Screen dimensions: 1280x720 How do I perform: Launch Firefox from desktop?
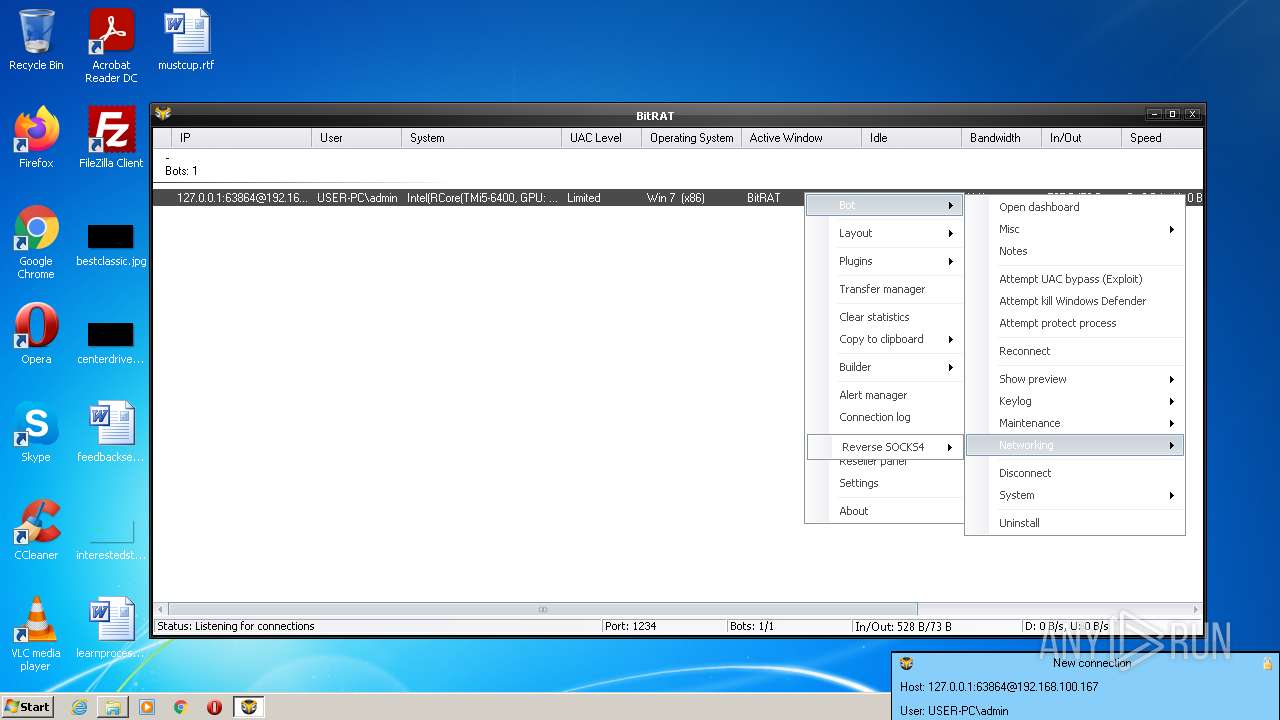[x=36, y=138]
